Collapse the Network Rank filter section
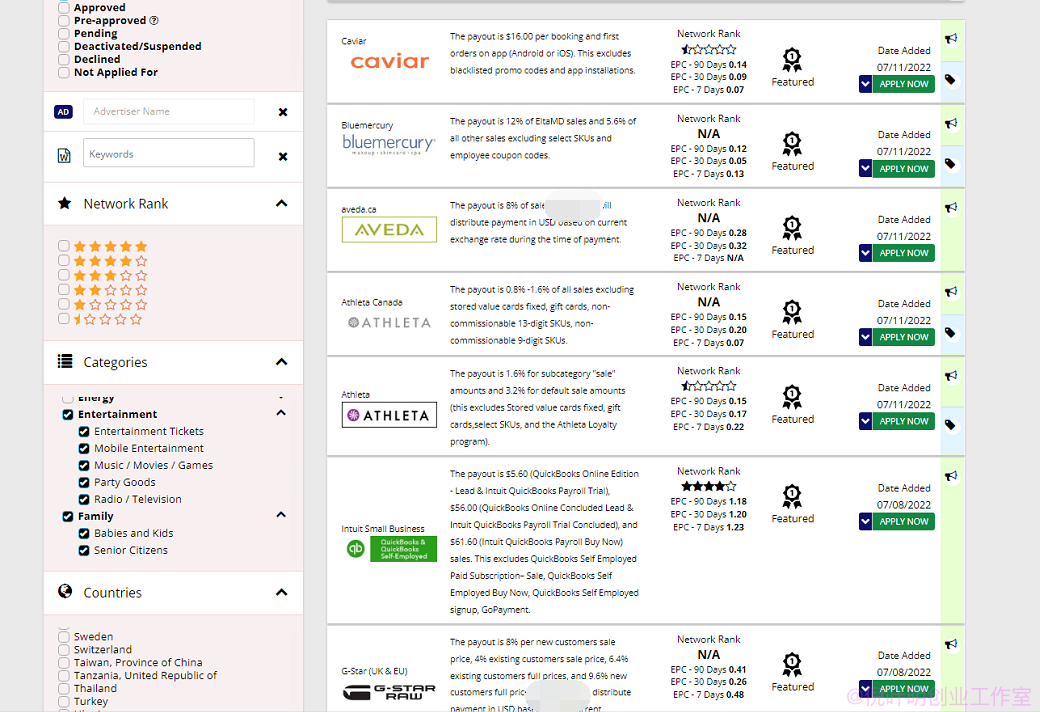Screen dimensions: 1040x712 [281, 204]
